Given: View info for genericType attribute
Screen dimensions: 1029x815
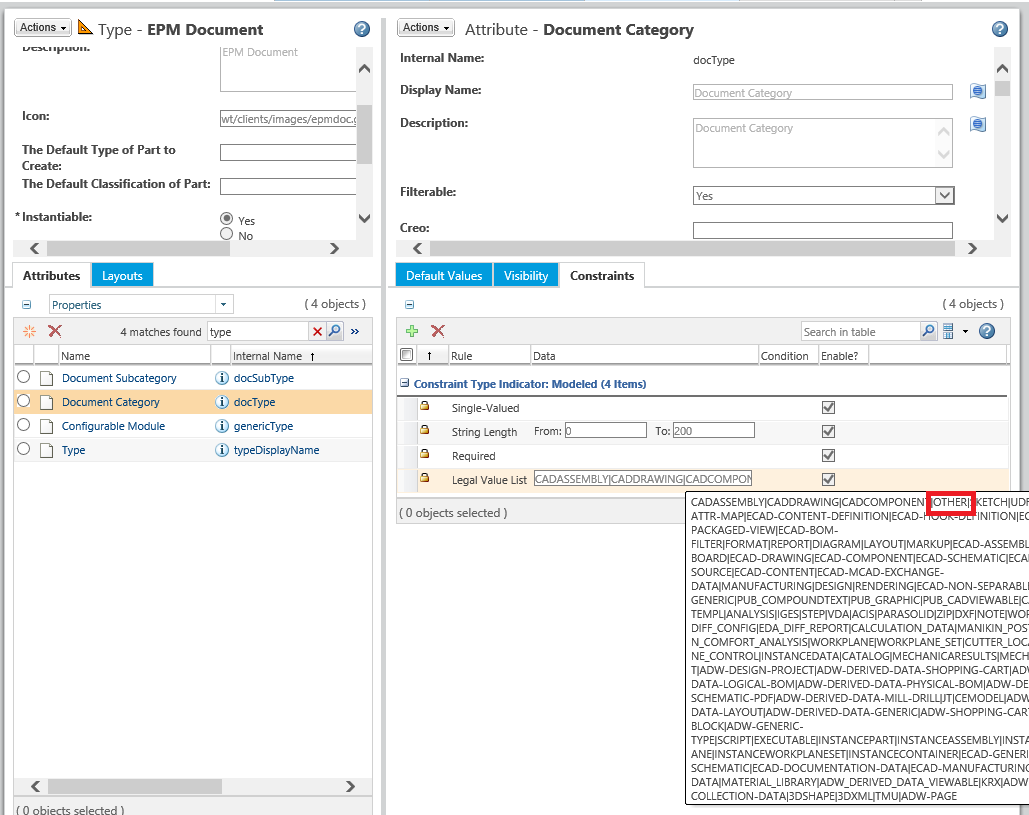Looking at the screenshot, I should [x=222, y=426].
